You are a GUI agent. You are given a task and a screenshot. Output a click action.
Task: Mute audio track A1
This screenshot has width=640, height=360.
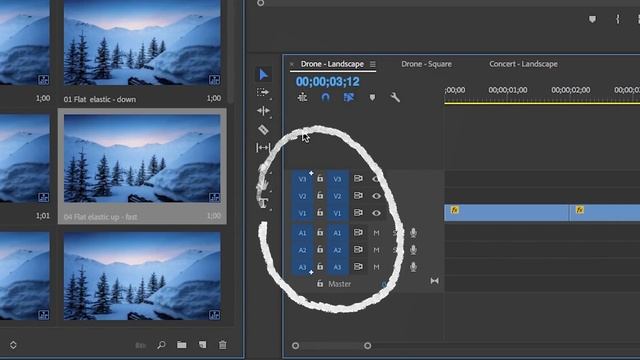click(376, 233)
